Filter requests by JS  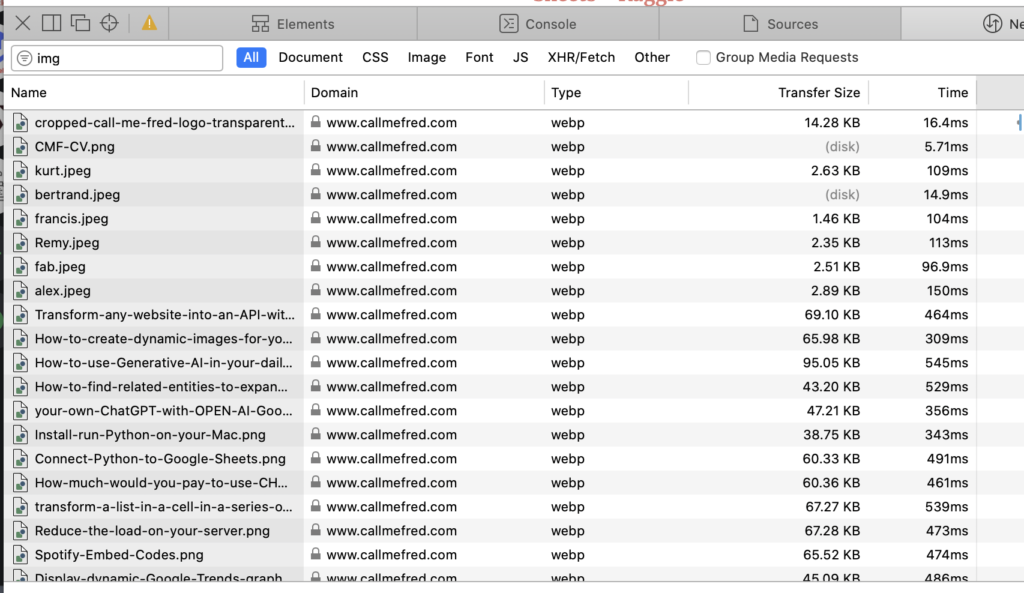(520, 57)
